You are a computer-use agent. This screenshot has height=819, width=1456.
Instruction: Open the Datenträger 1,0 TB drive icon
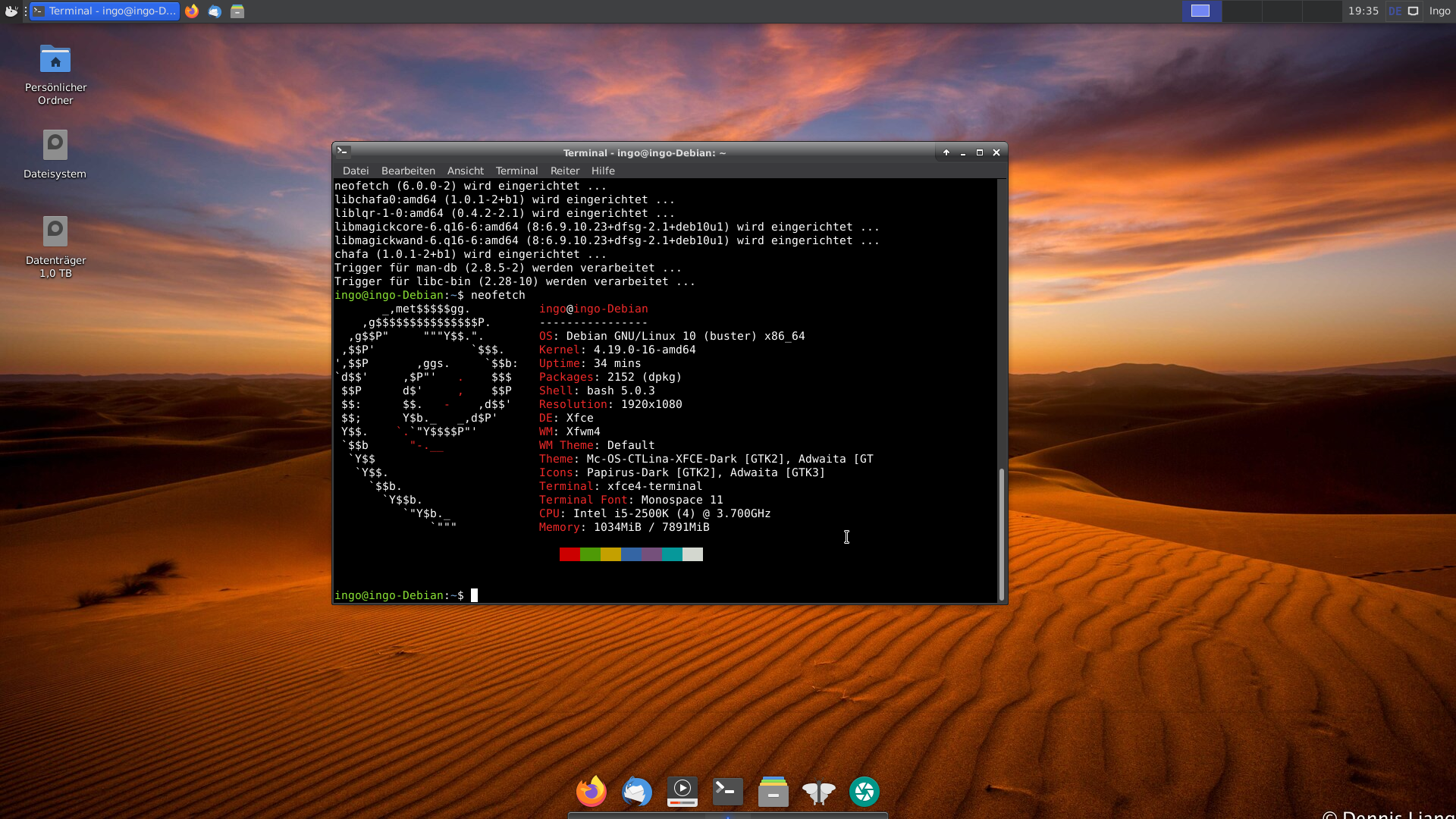(55, 232)
